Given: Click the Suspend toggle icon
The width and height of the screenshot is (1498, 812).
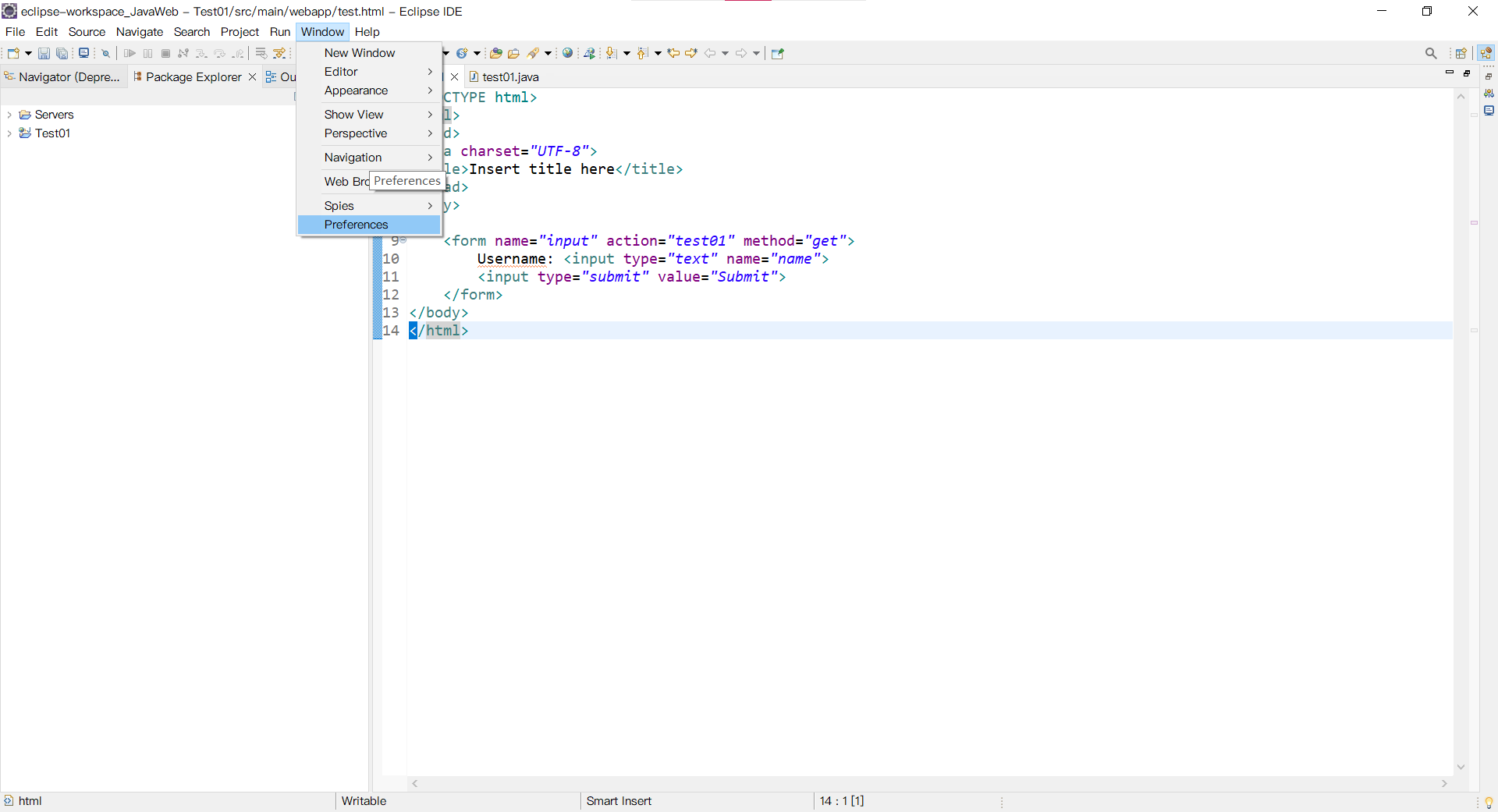Looking at the screenshot, I should click(147, 53).
